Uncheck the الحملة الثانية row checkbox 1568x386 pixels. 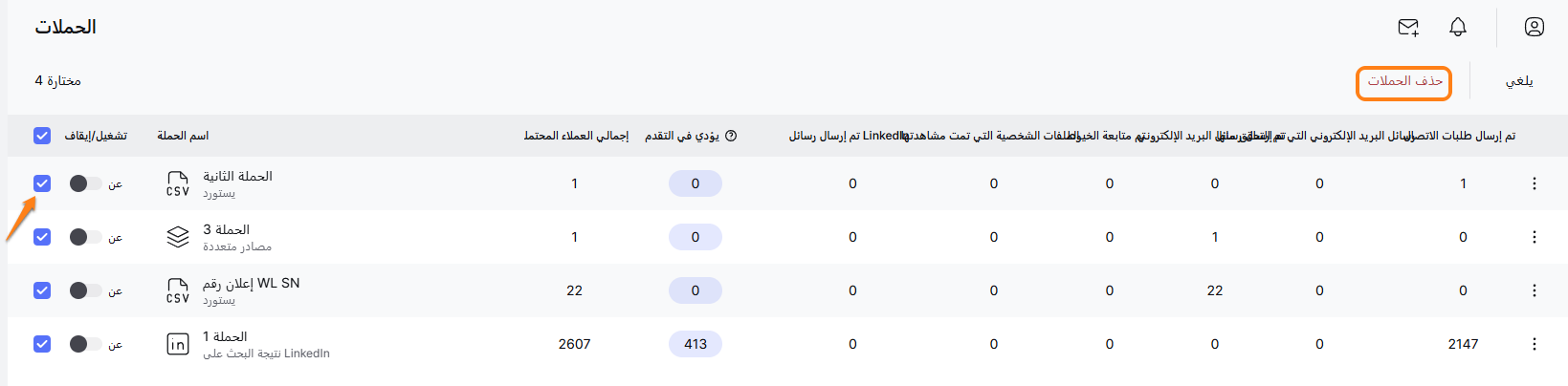pos(42,183)
